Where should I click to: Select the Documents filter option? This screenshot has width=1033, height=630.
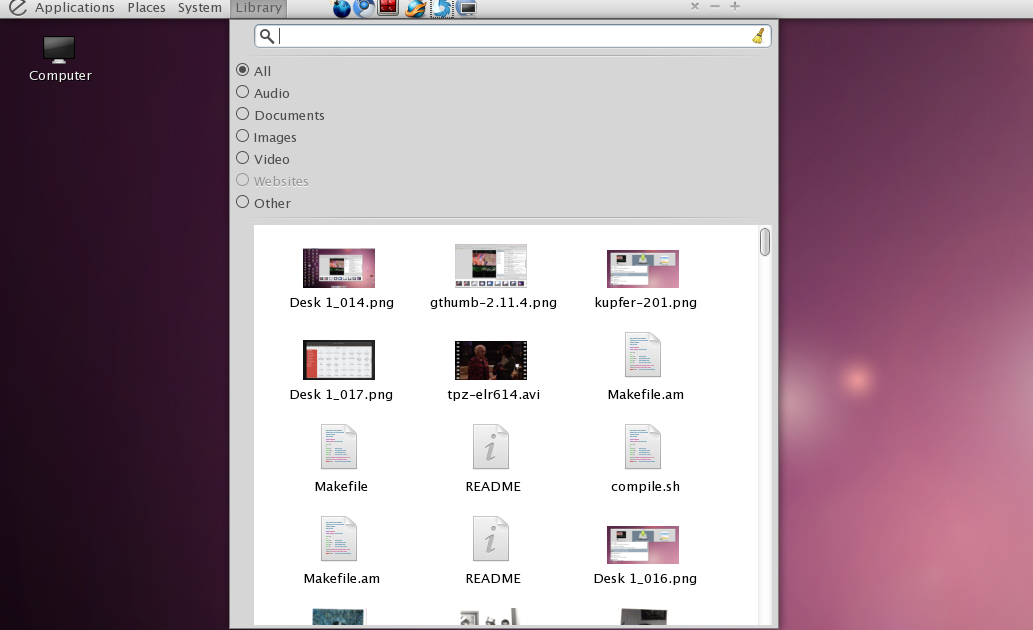242,114
